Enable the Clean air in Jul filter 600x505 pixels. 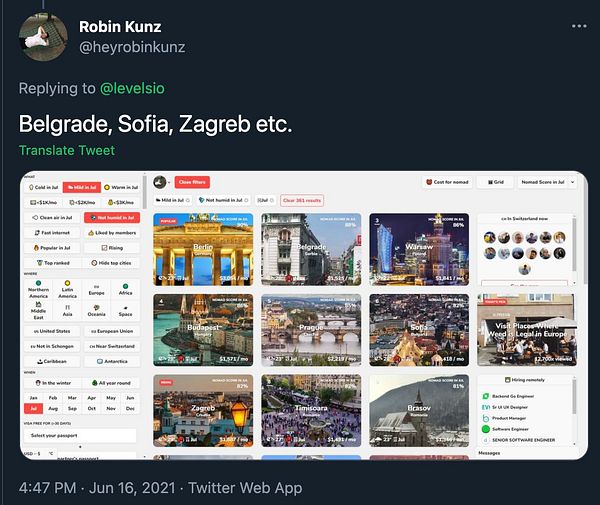(x=52, y=218)
